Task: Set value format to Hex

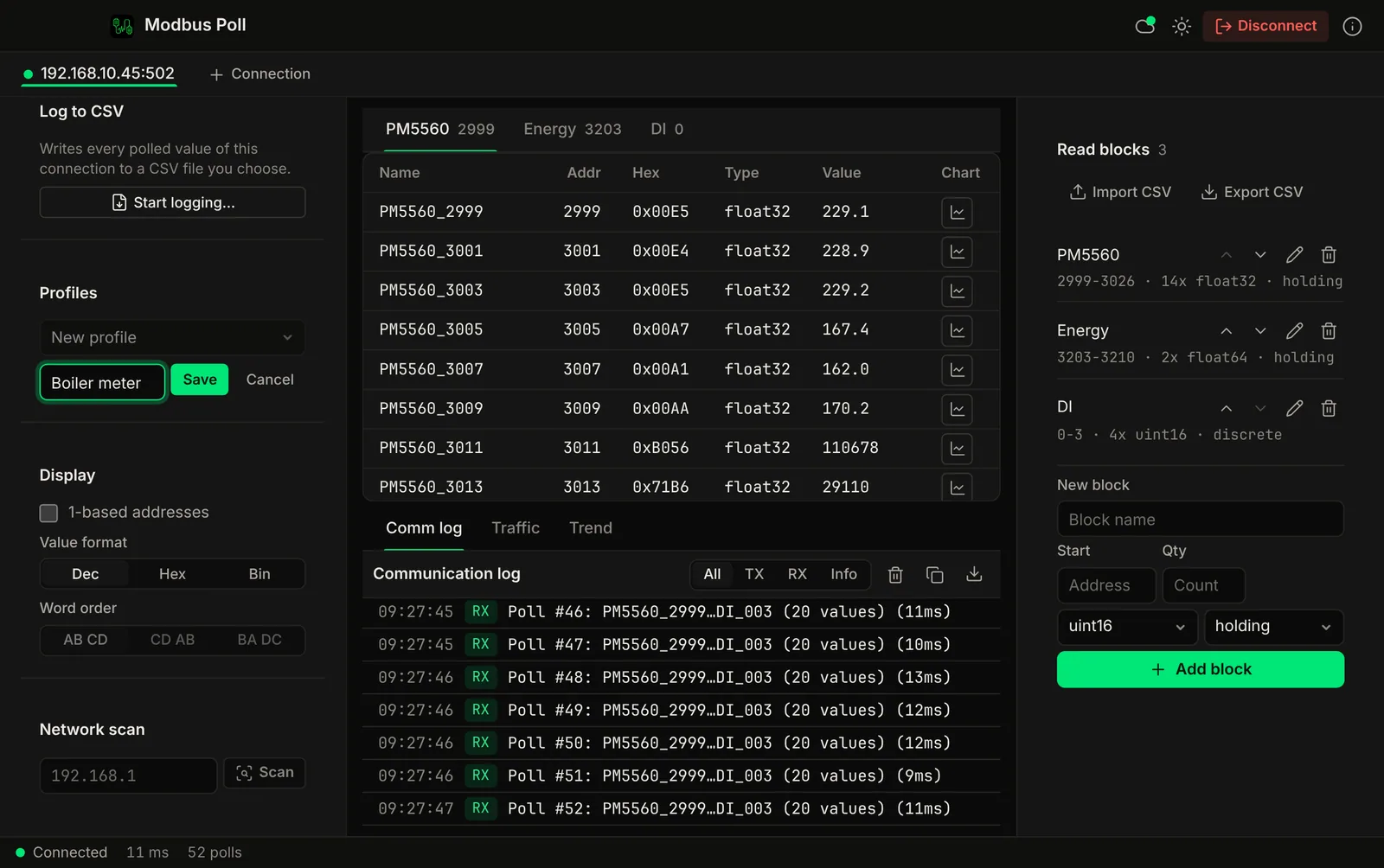Action: click(x=172, y=574)
